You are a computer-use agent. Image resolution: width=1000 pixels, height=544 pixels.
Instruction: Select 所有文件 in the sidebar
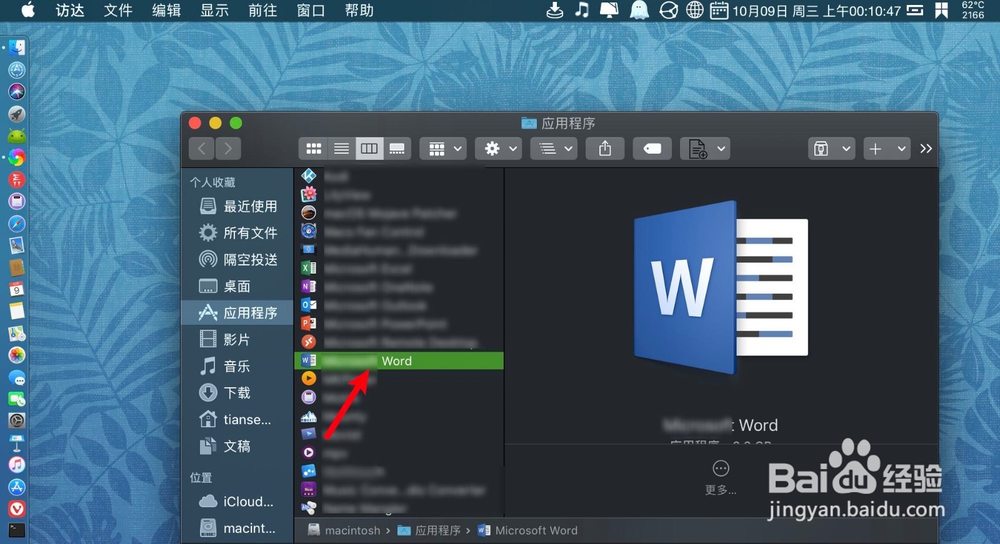click(x=238, y=233)
